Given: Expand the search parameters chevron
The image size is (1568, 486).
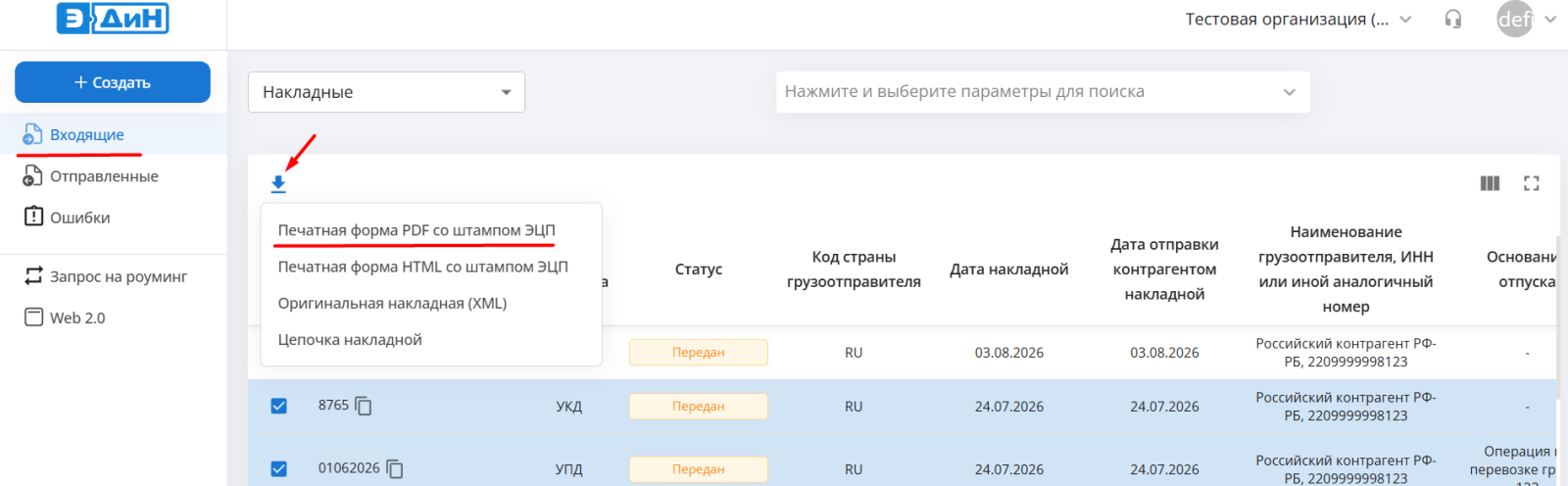Looking at the screenshot, I should [1289, 92].
